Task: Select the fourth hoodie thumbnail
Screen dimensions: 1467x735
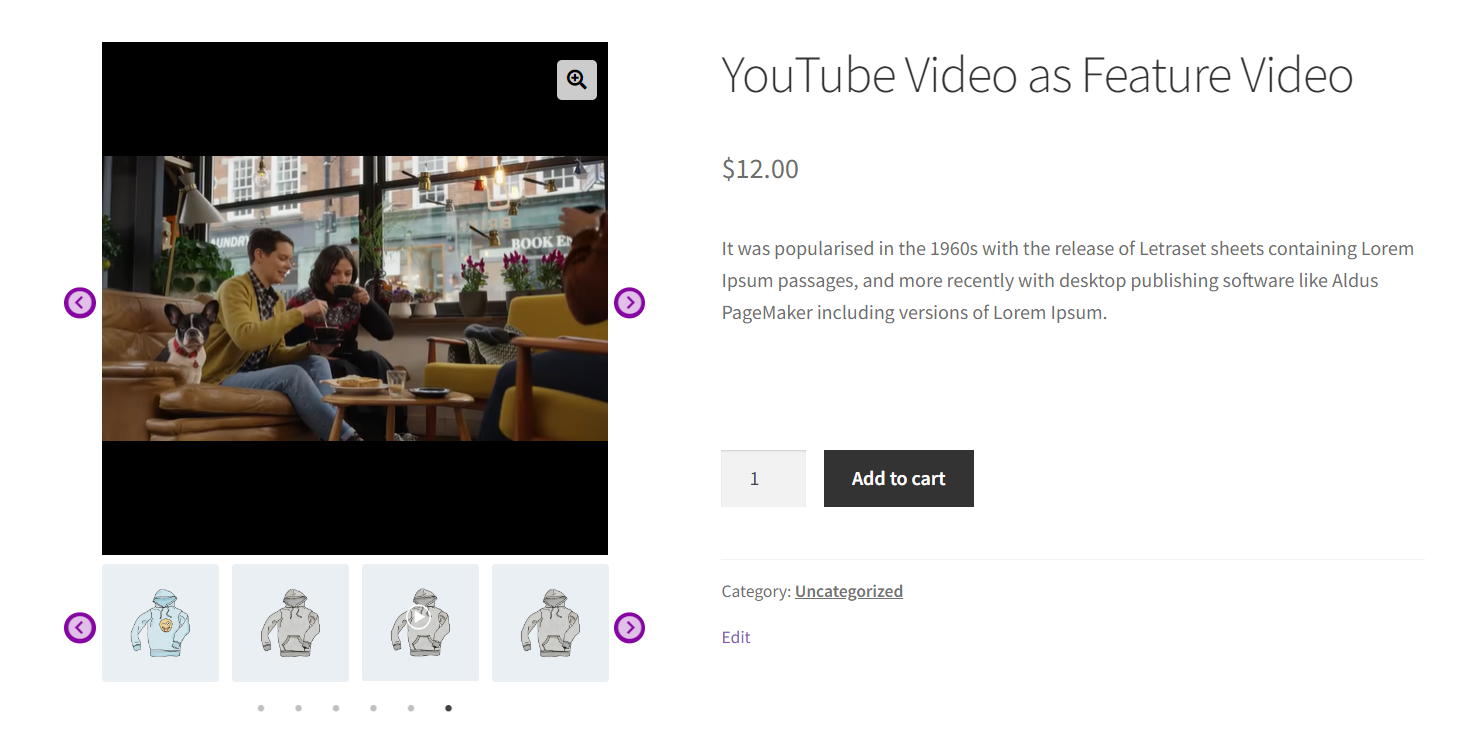Action: coord(549,622)
